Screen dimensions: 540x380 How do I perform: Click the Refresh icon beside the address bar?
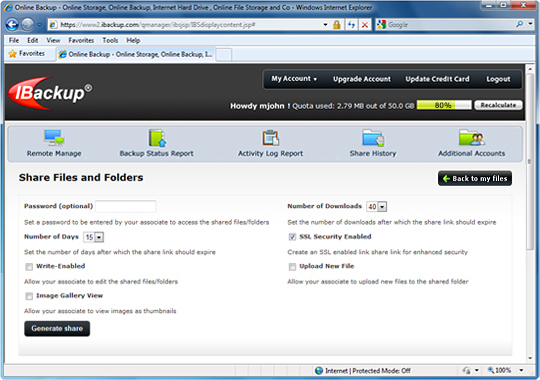[x=351, y=24]
